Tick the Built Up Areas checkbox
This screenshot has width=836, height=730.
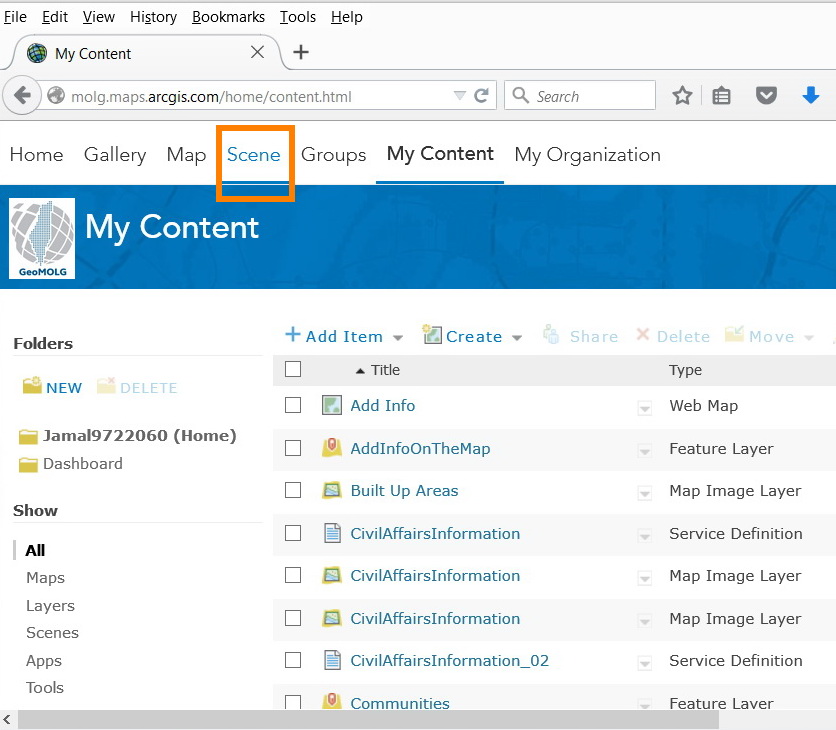point(293,490)
